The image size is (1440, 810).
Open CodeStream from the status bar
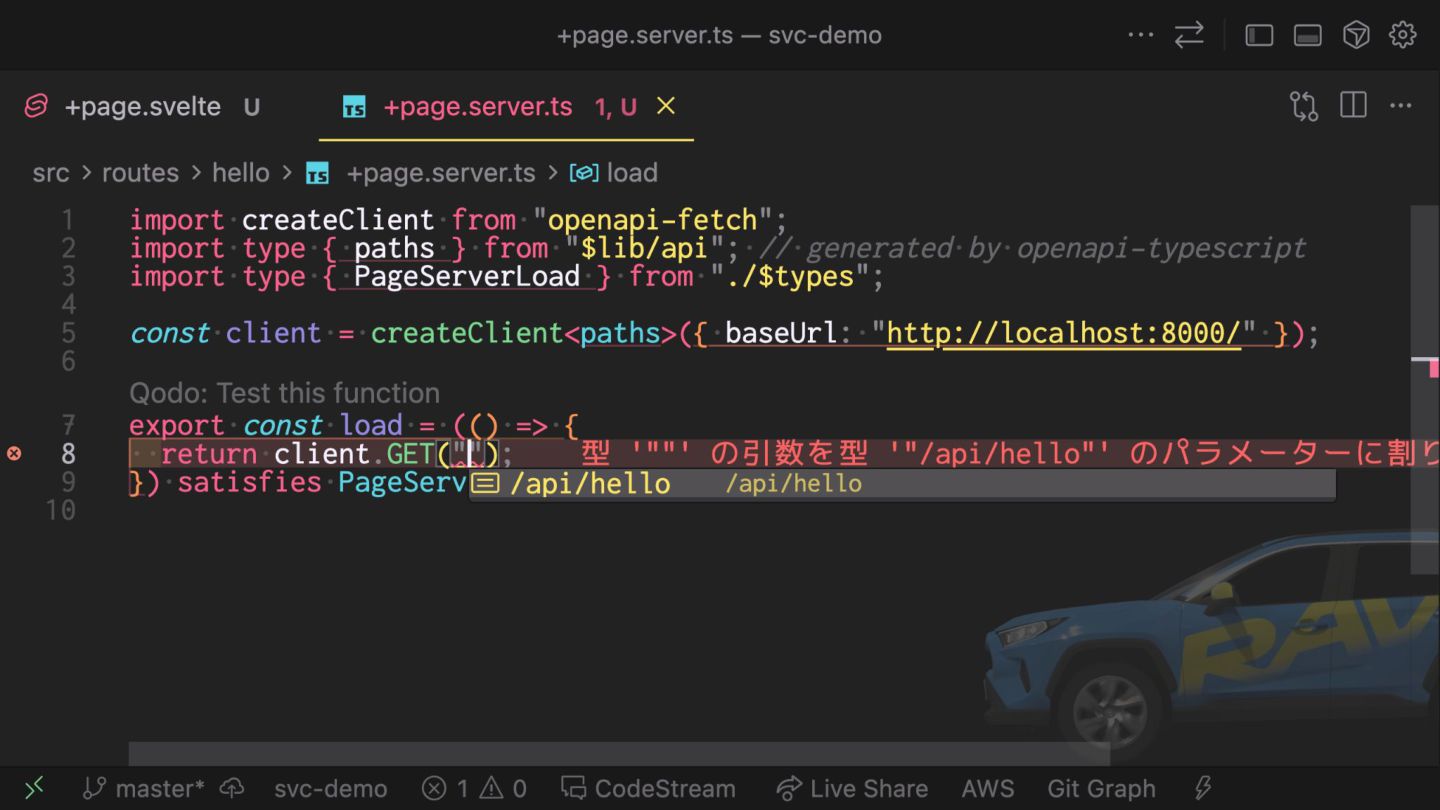click(x=648, y=789)
